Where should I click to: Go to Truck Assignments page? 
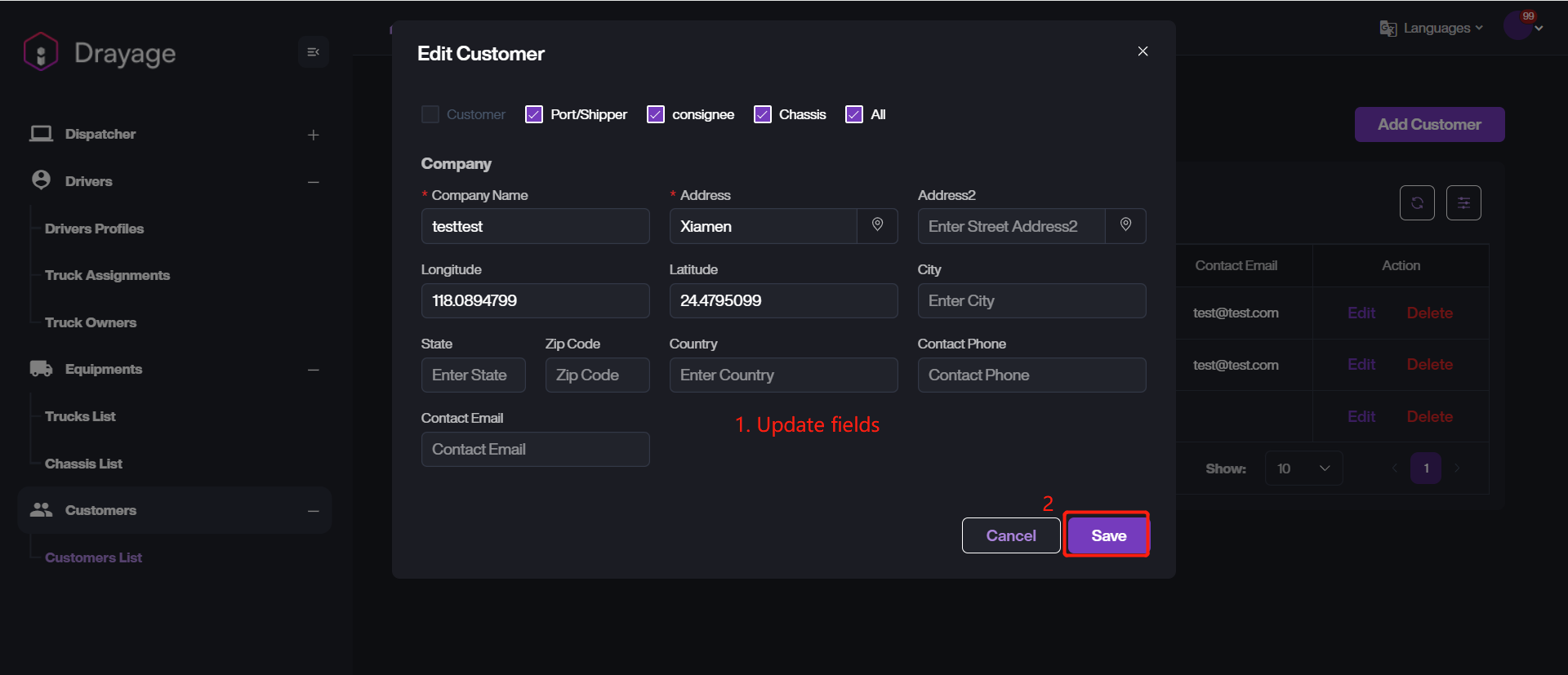[107, 275]
